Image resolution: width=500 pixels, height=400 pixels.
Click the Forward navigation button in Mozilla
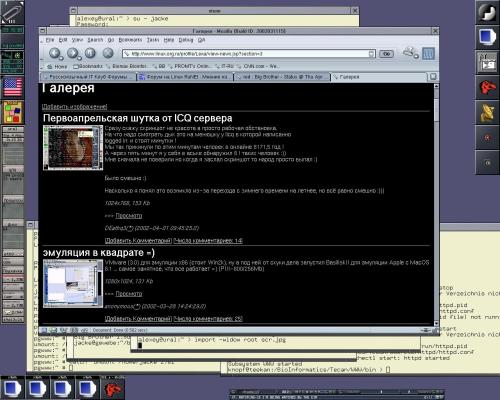72,53
